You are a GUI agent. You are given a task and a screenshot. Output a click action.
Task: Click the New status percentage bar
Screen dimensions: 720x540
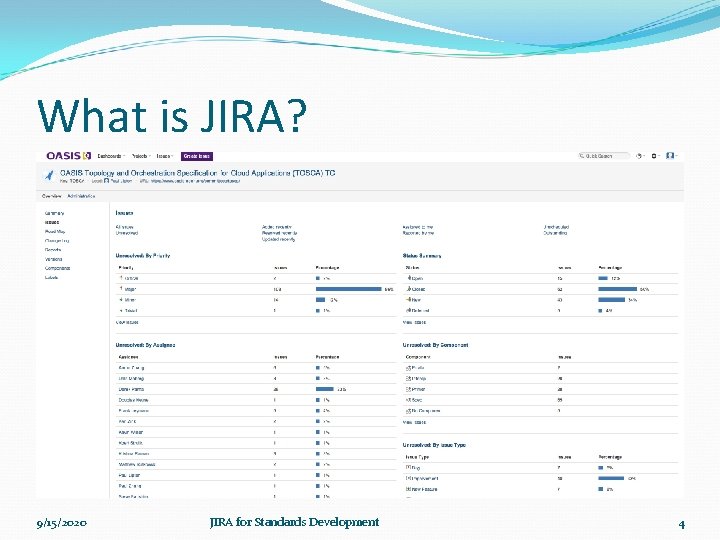pos(611,299)
